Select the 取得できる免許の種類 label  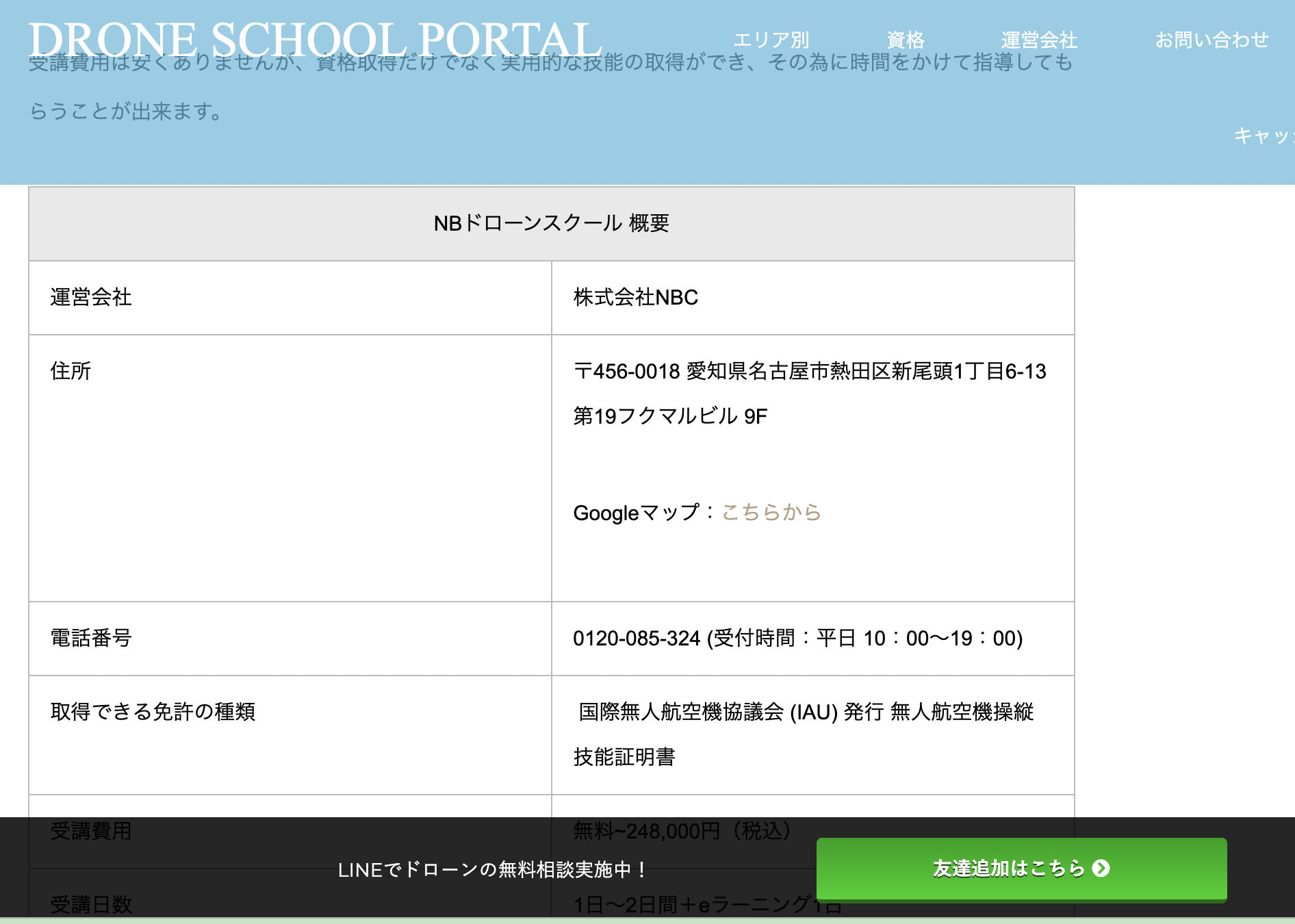153,712
